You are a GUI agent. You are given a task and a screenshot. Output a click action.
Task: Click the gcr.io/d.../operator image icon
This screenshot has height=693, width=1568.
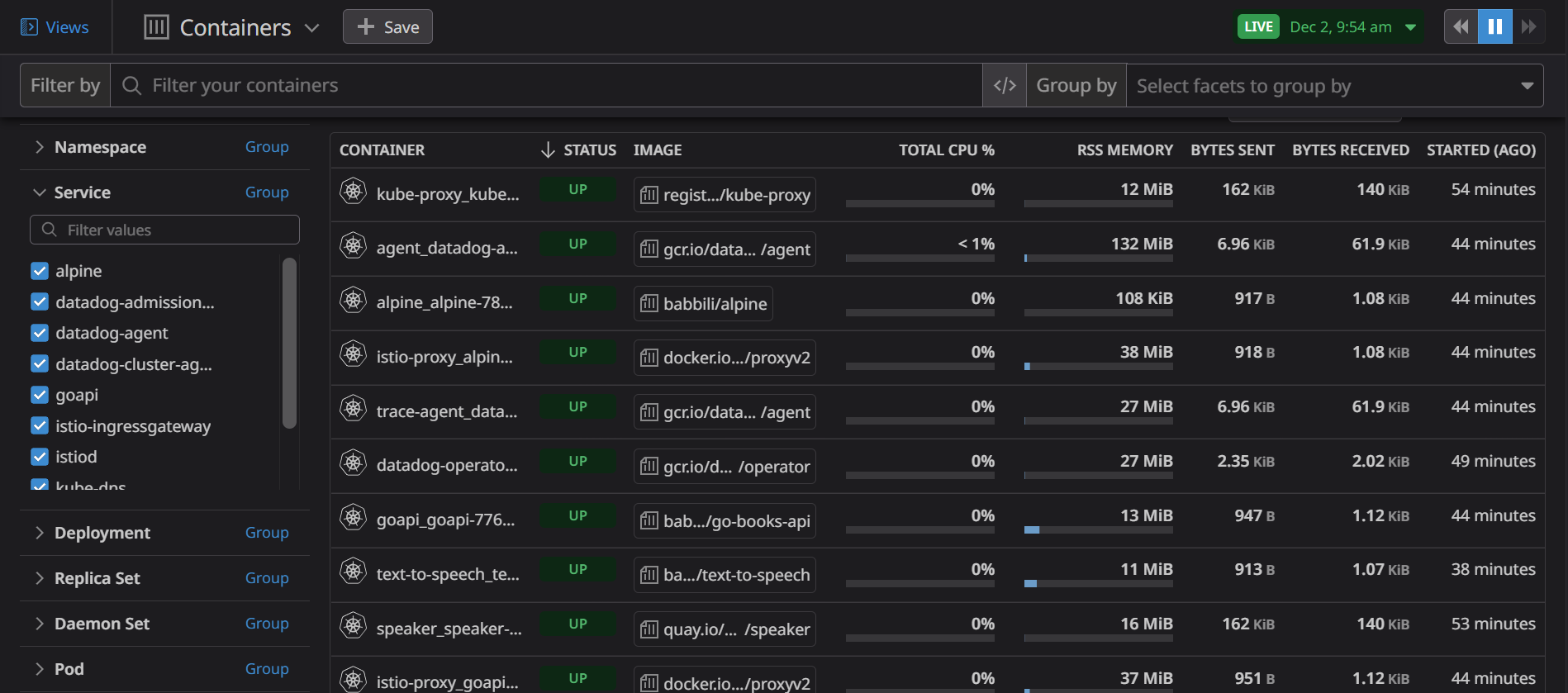(649, 467)
